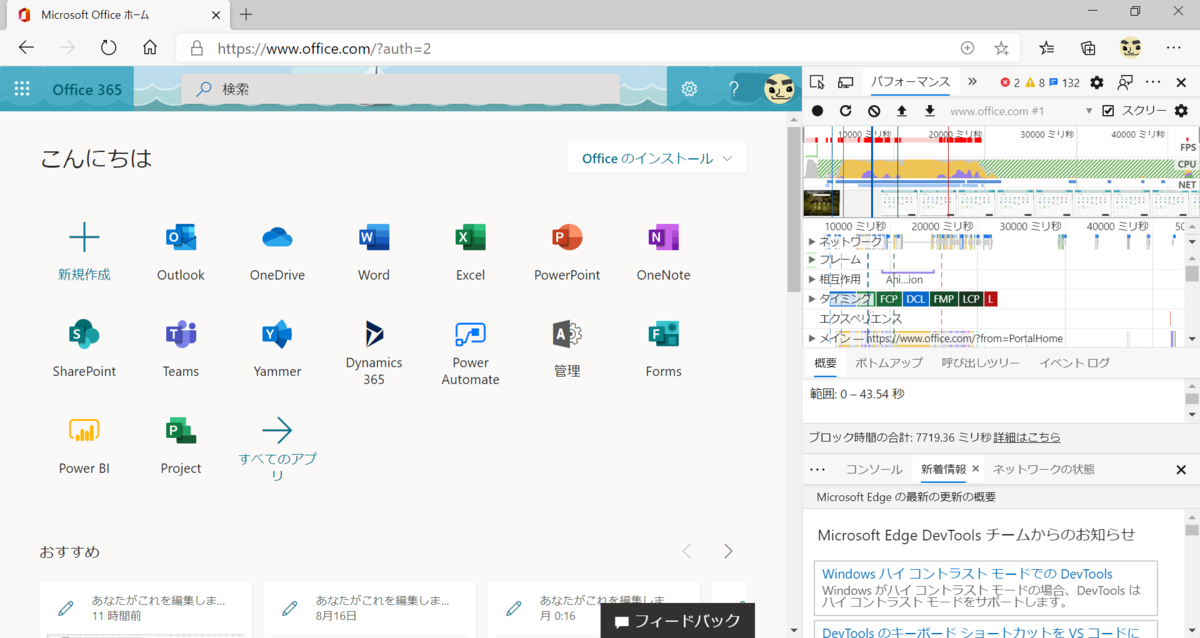Click the reload and profile button

845,111
